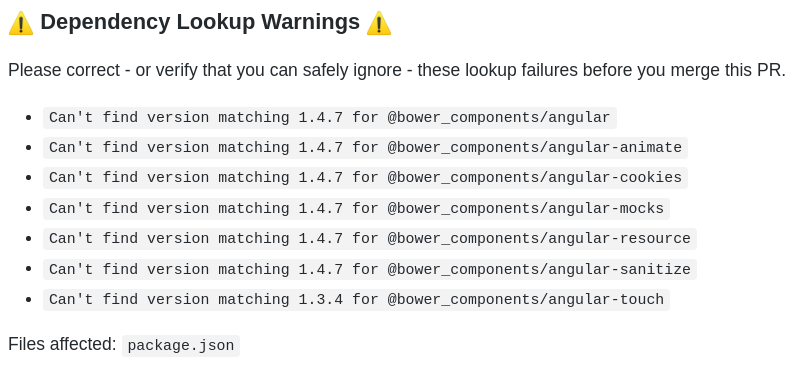
Task: Click the bullet before the first angular entry
Action: tap(29, 118)
